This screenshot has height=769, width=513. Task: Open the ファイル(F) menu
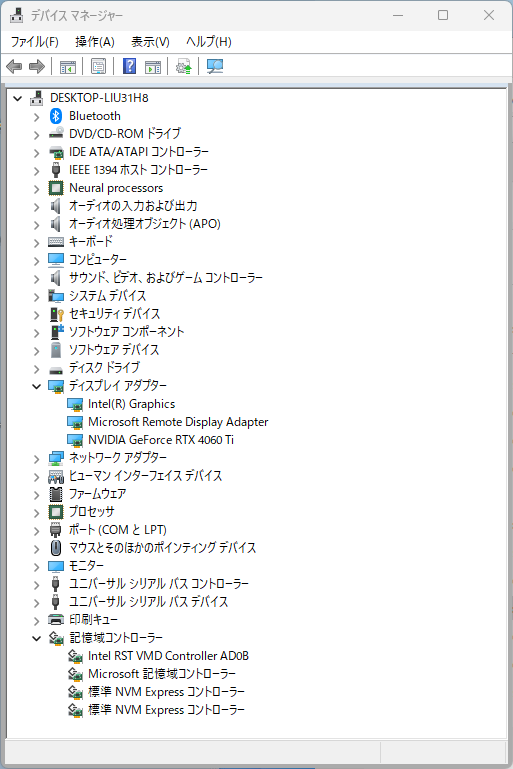pyautogui.click(x=35, y=42)
